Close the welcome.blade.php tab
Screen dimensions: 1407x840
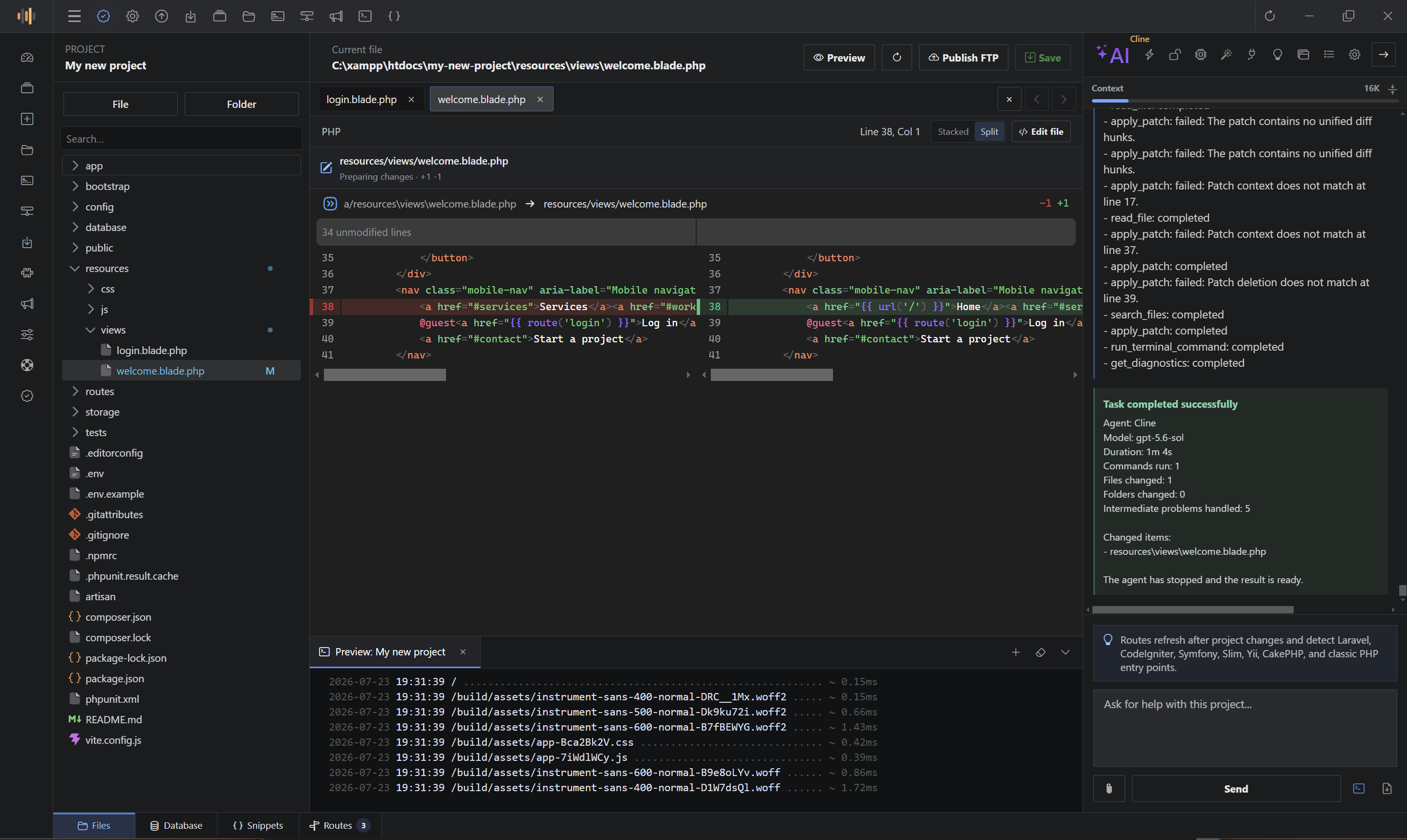click(x=540, y=99)
